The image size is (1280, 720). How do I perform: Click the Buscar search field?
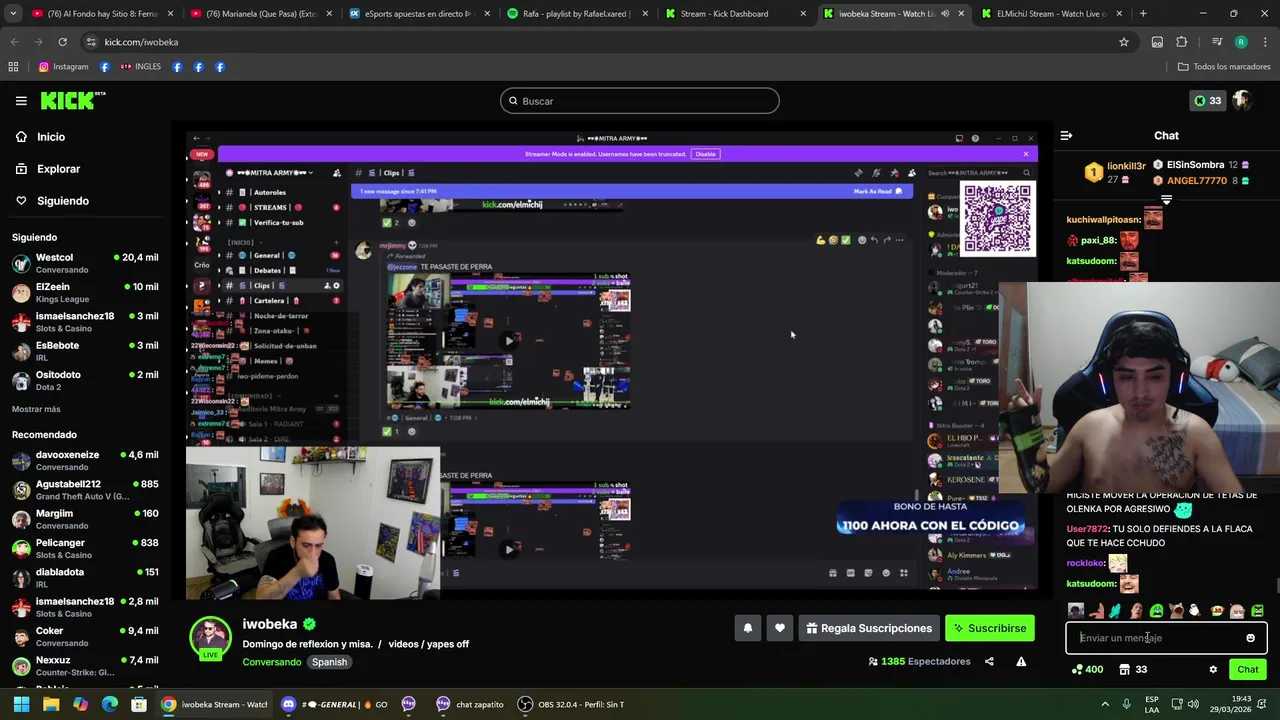640,101
